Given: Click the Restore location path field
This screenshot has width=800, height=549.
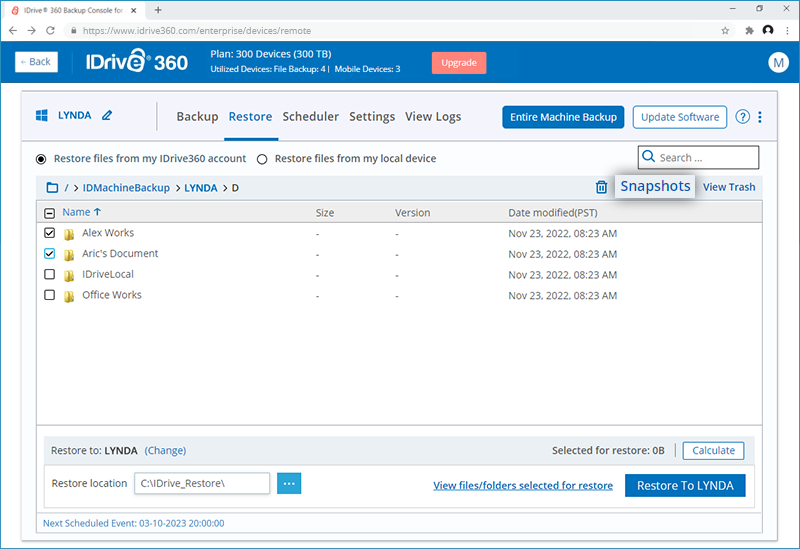Looking at the screenshot, I should pyautogui.click(x=202, y=483).
